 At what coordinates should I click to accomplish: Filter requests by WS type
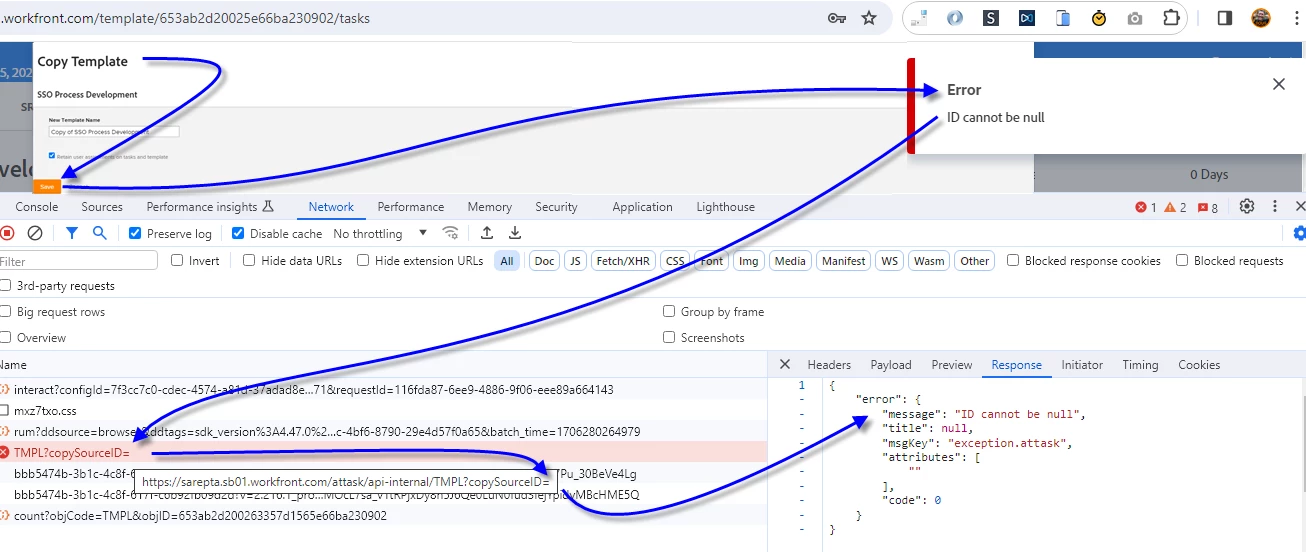tap(889, 261)
